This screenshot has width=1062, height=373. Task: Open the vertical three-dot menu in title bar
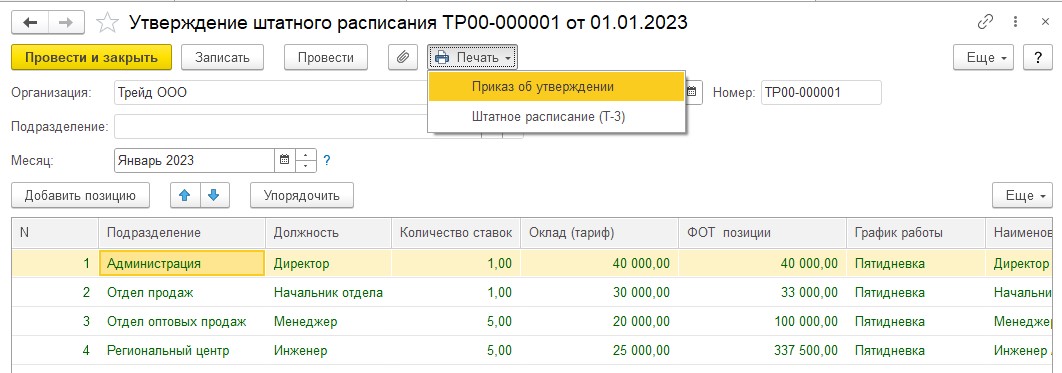pos(1015,22)
